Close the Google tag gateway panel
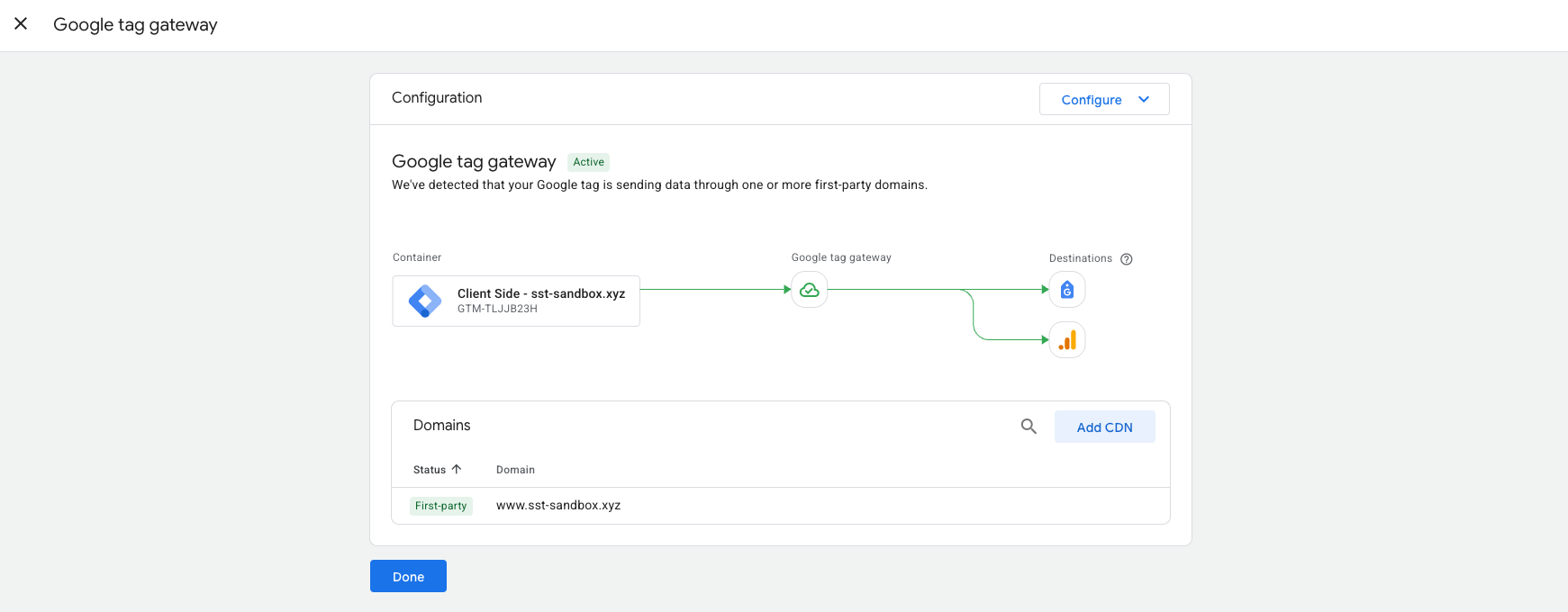1568x612 pixels. [21, 23]
